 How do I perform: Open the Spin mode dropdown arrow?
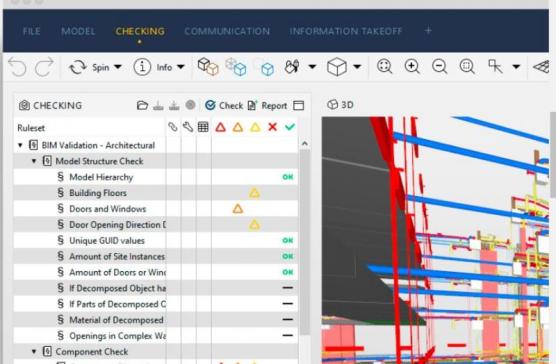(x=118, y=67)
